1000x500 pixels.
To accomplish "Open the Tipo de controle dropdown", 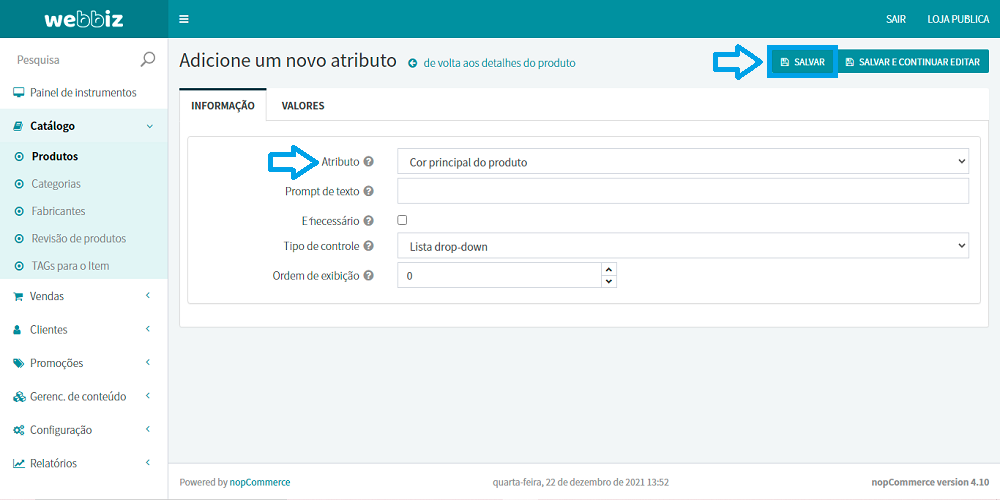I will point(682,246).
